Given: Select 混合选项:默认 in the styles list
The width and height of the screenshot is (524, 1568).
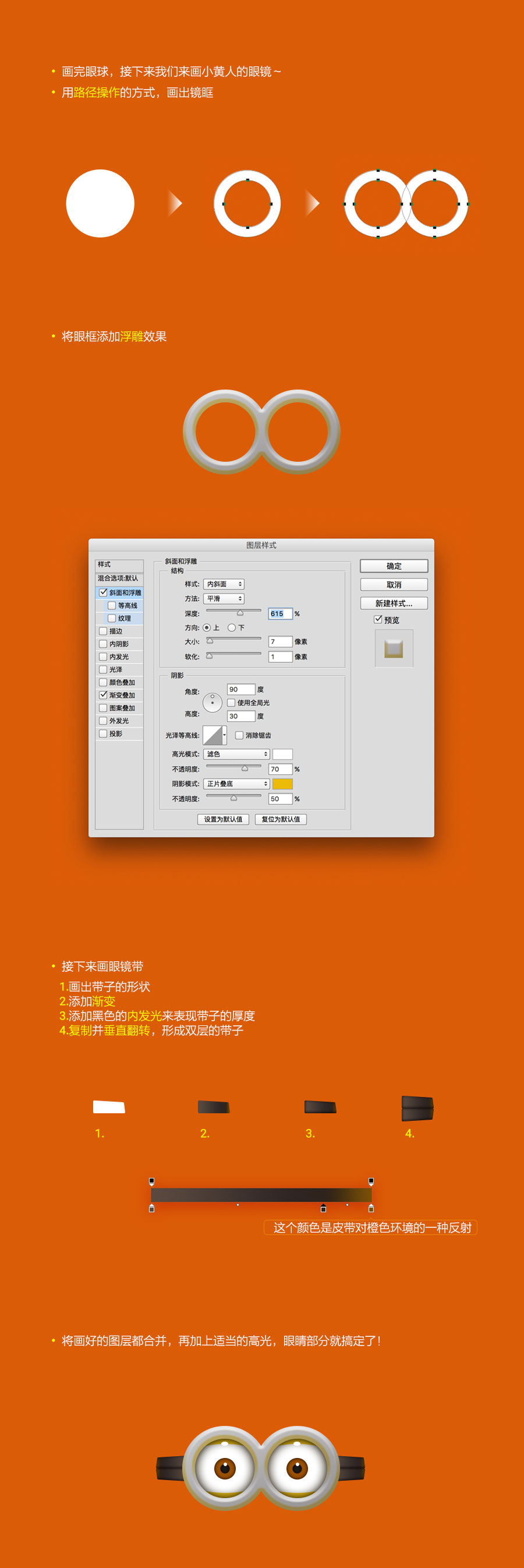Looking at the screenshot, I should [x=119, y=578].
